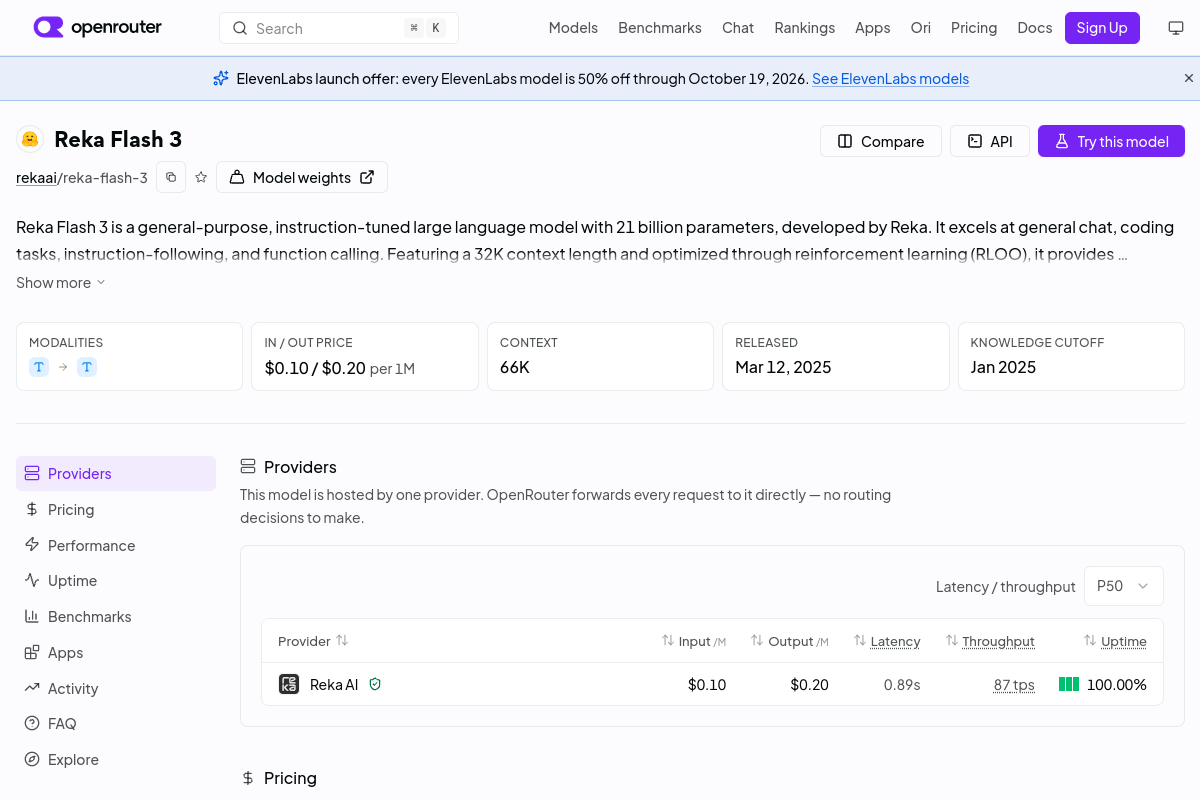The height and width of the screenshot is (800, 1200).
Task: Click the text input modality icon
Action: point(39,367)
